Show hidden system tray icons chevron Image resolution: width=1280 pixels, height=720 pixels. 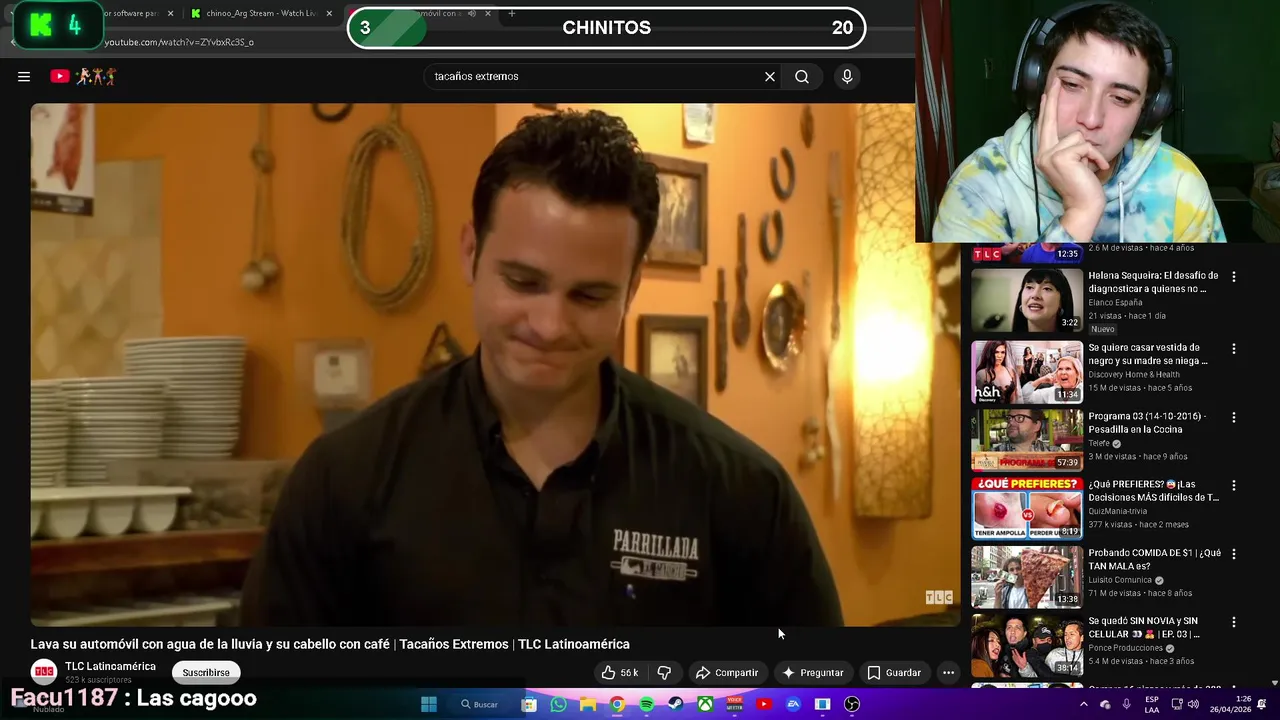pyautogui.click(x=1084, y=704)
